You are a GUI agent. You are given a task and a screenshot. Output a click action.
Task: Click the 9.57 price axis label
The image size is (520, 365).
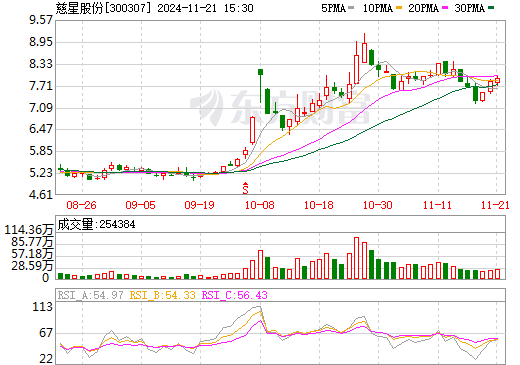[x=41, y=20]
